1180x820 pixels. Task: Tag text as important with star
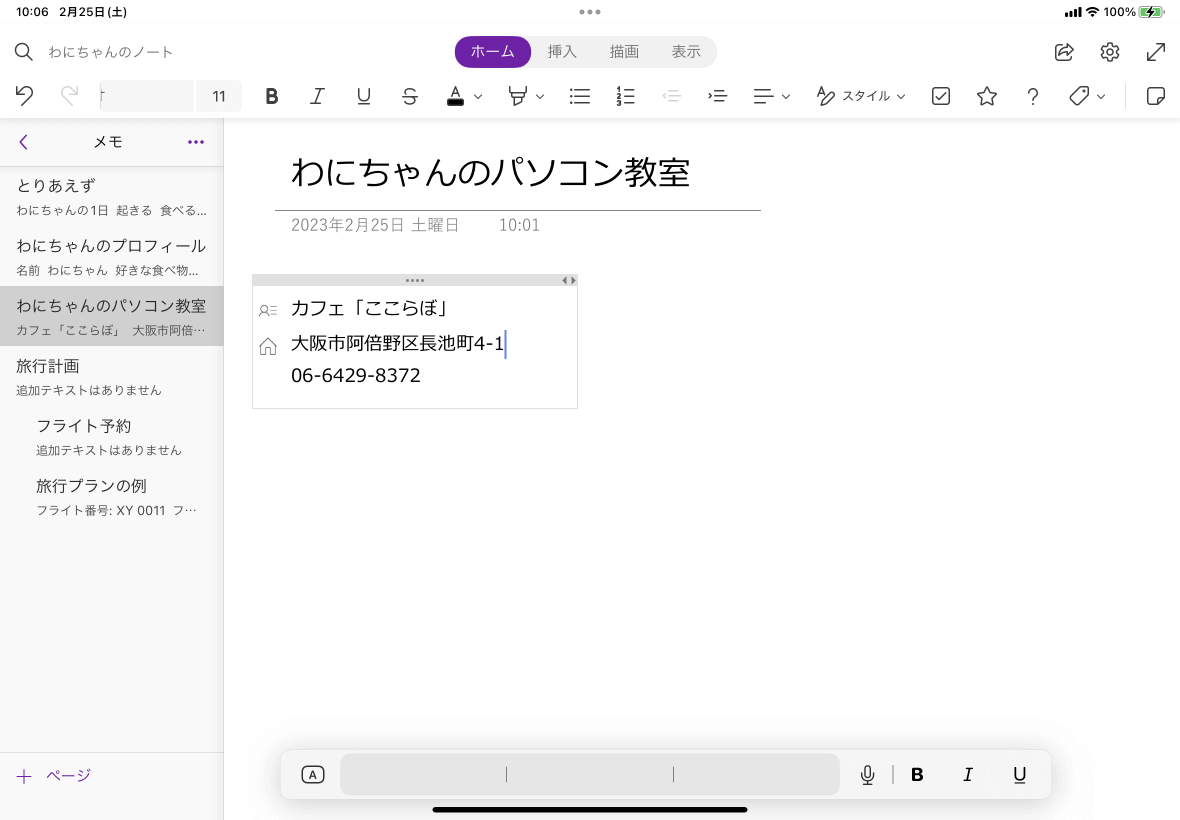point(987,96)
